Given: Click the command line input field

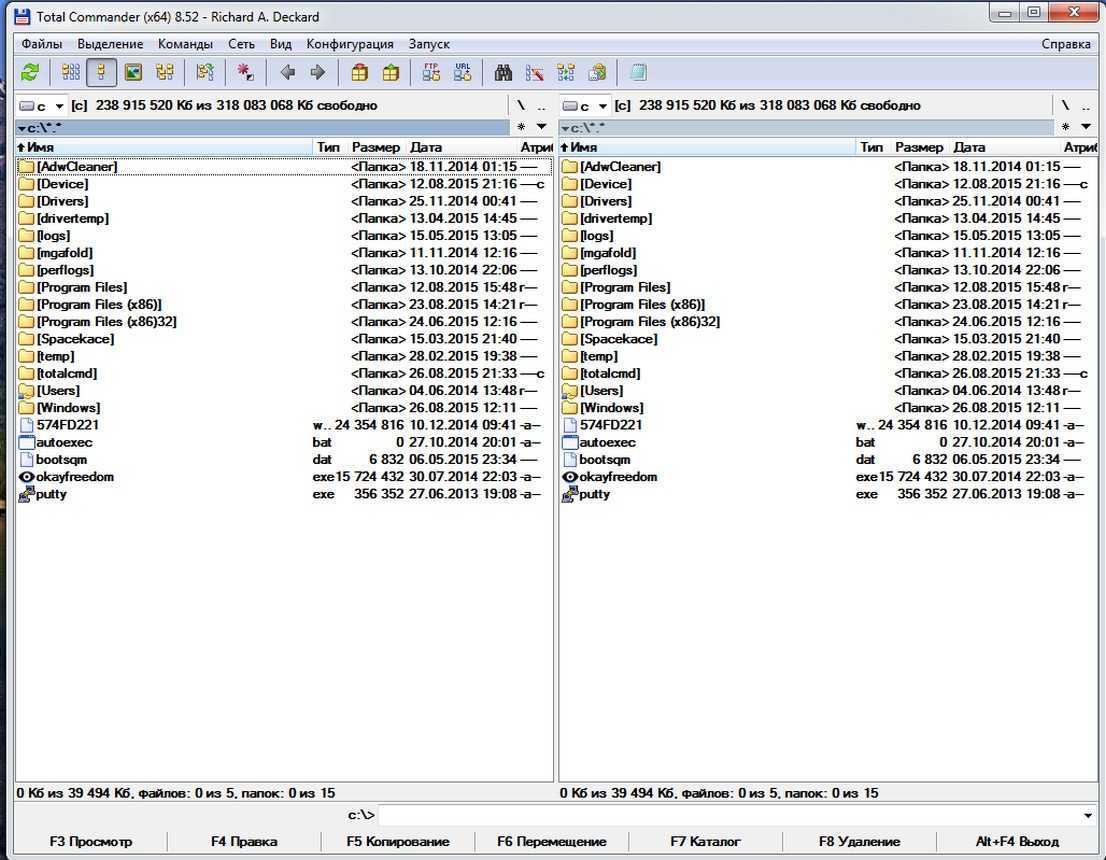Looking at the screenshot, I should (x=730, y=815).
